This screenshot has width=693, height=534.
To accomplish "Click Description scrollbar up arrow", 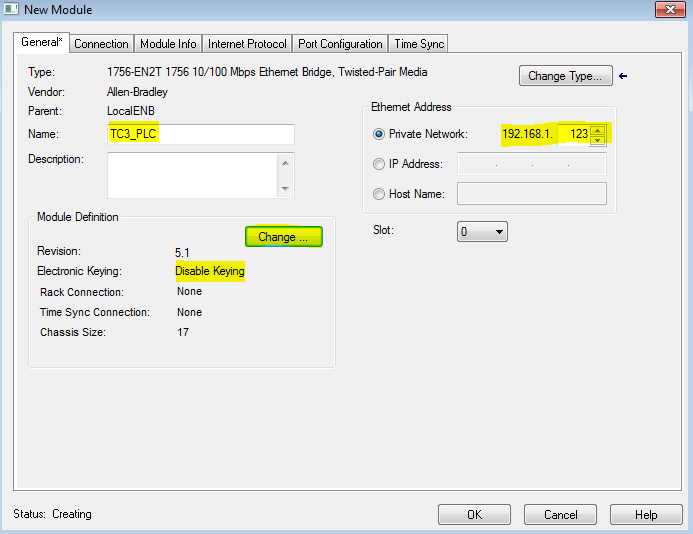I will point(286,163).
